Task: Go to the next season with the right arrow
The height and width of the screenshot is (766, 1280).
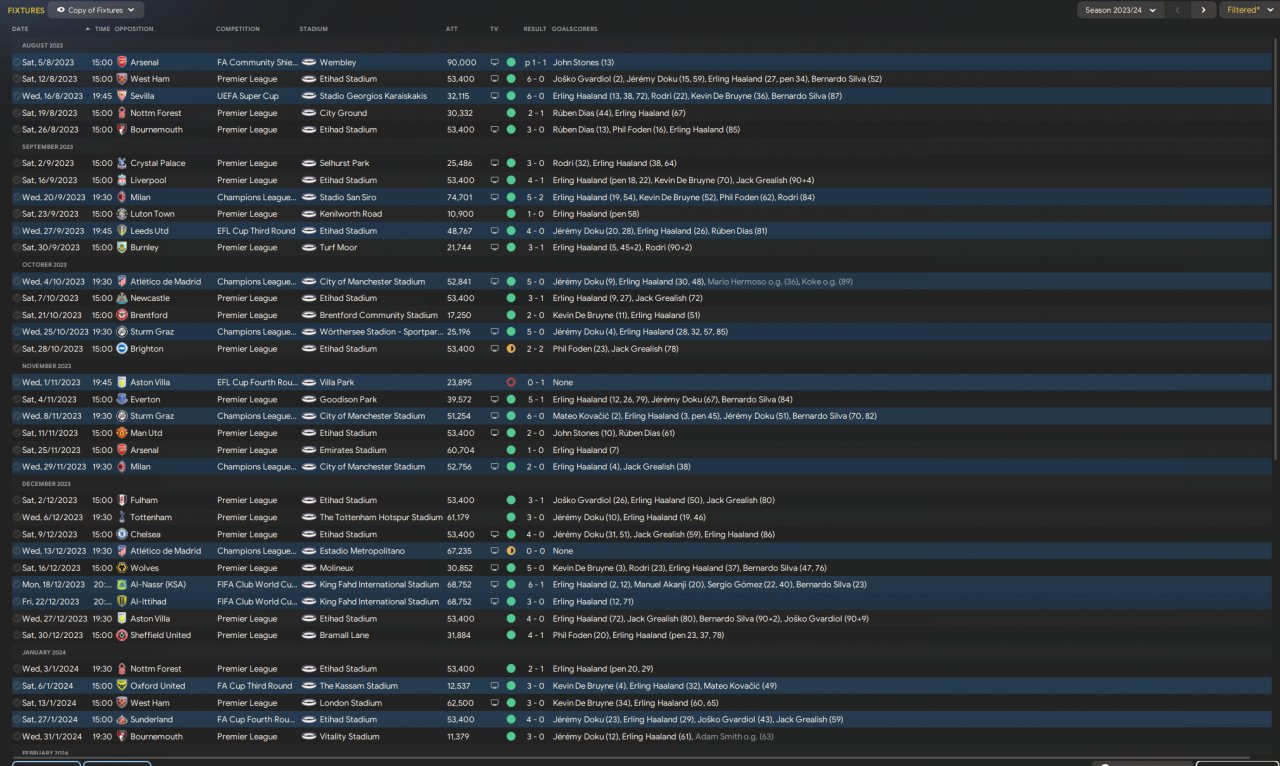Action: coord(1203,10)
